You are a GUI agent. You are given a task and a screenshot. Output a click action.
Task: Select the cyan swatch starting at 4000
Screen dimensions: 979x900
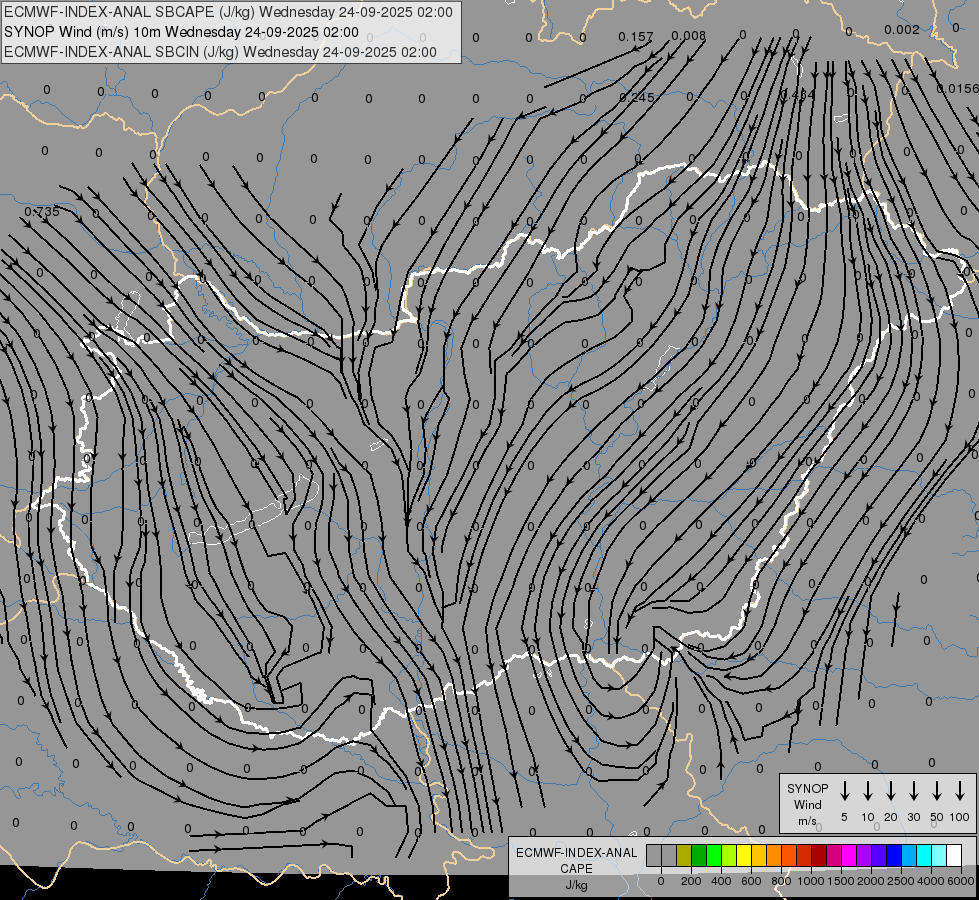tap(938, 856)
